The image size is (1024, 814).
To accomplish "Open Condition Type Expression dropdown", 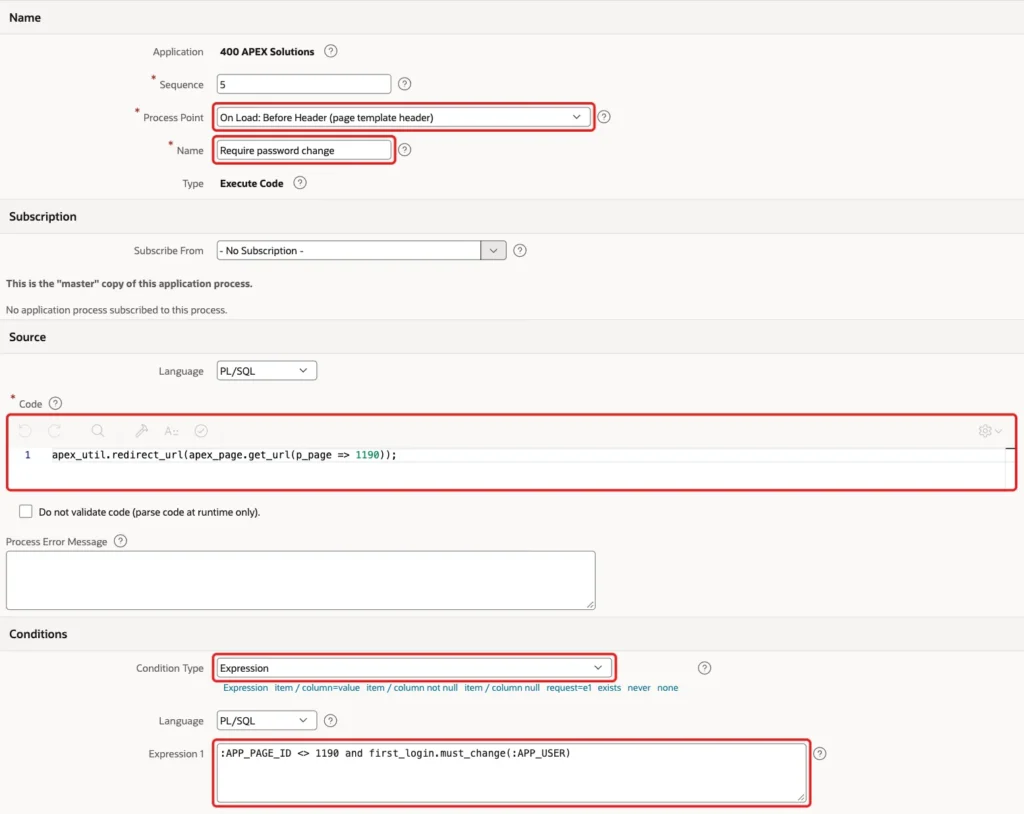I will click(413, 668).
